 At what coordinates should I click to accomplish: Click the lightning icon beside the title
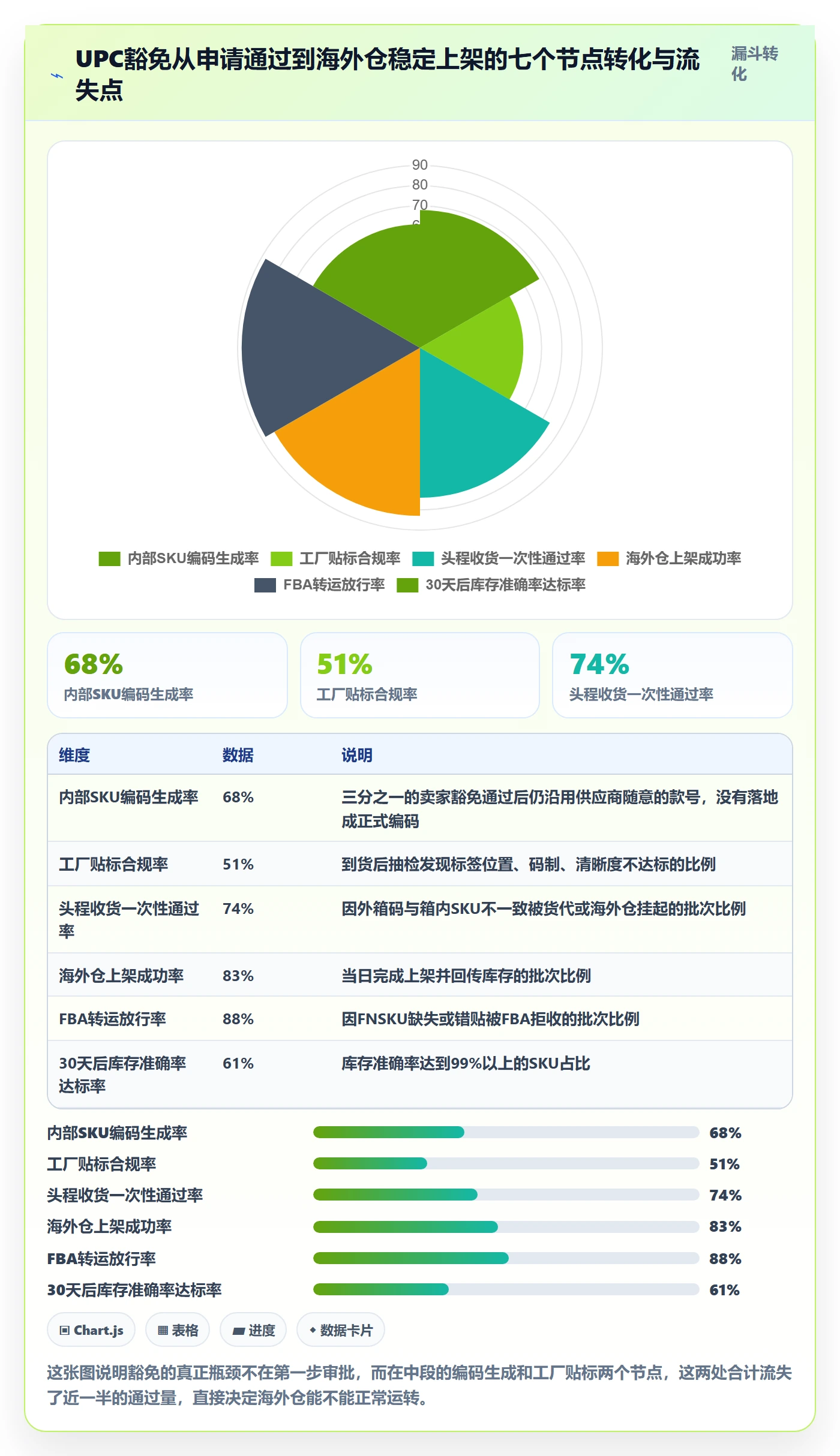click(x=57, y=76)
